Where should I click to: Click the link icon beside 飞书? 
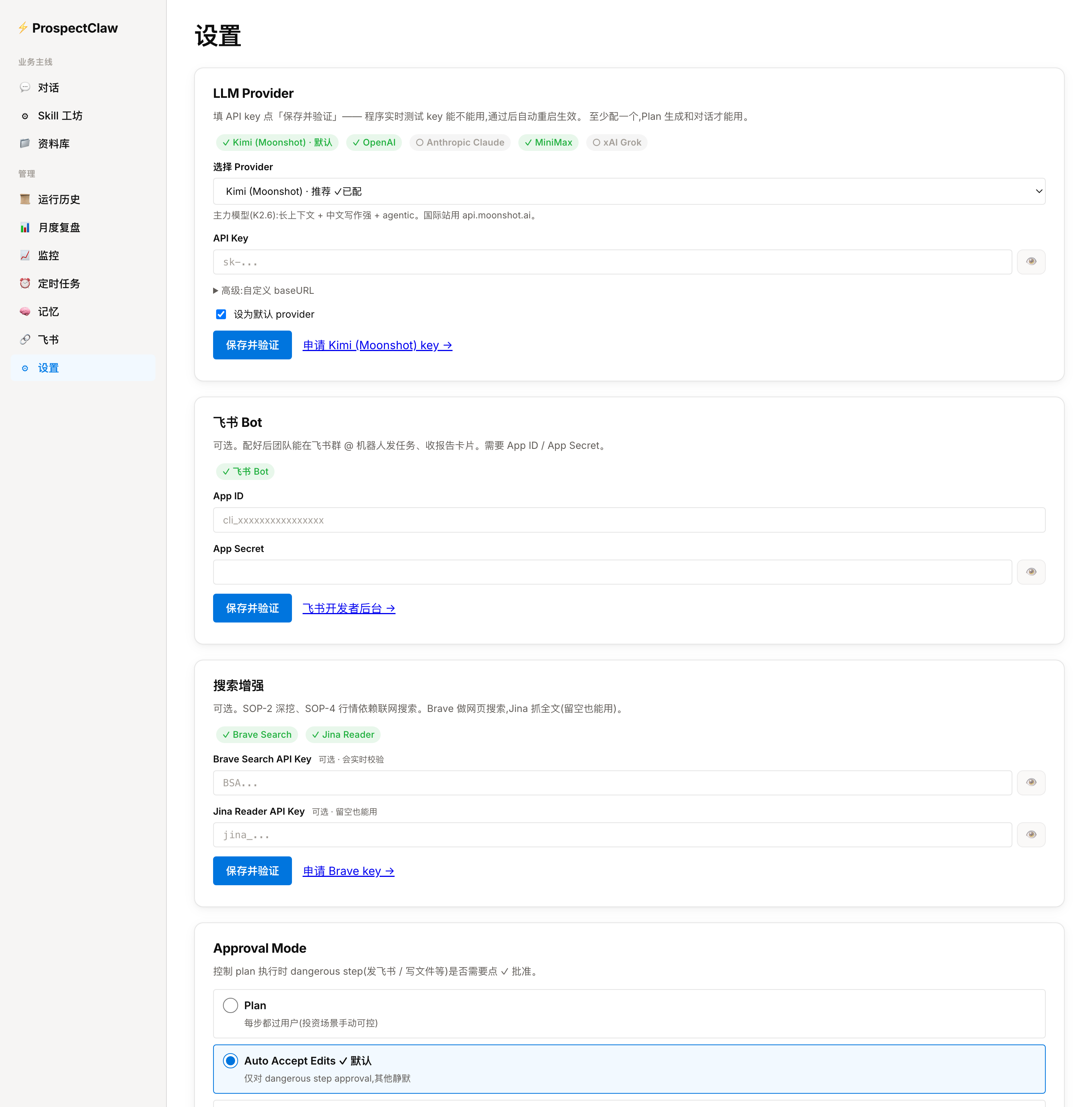point(25,339)
